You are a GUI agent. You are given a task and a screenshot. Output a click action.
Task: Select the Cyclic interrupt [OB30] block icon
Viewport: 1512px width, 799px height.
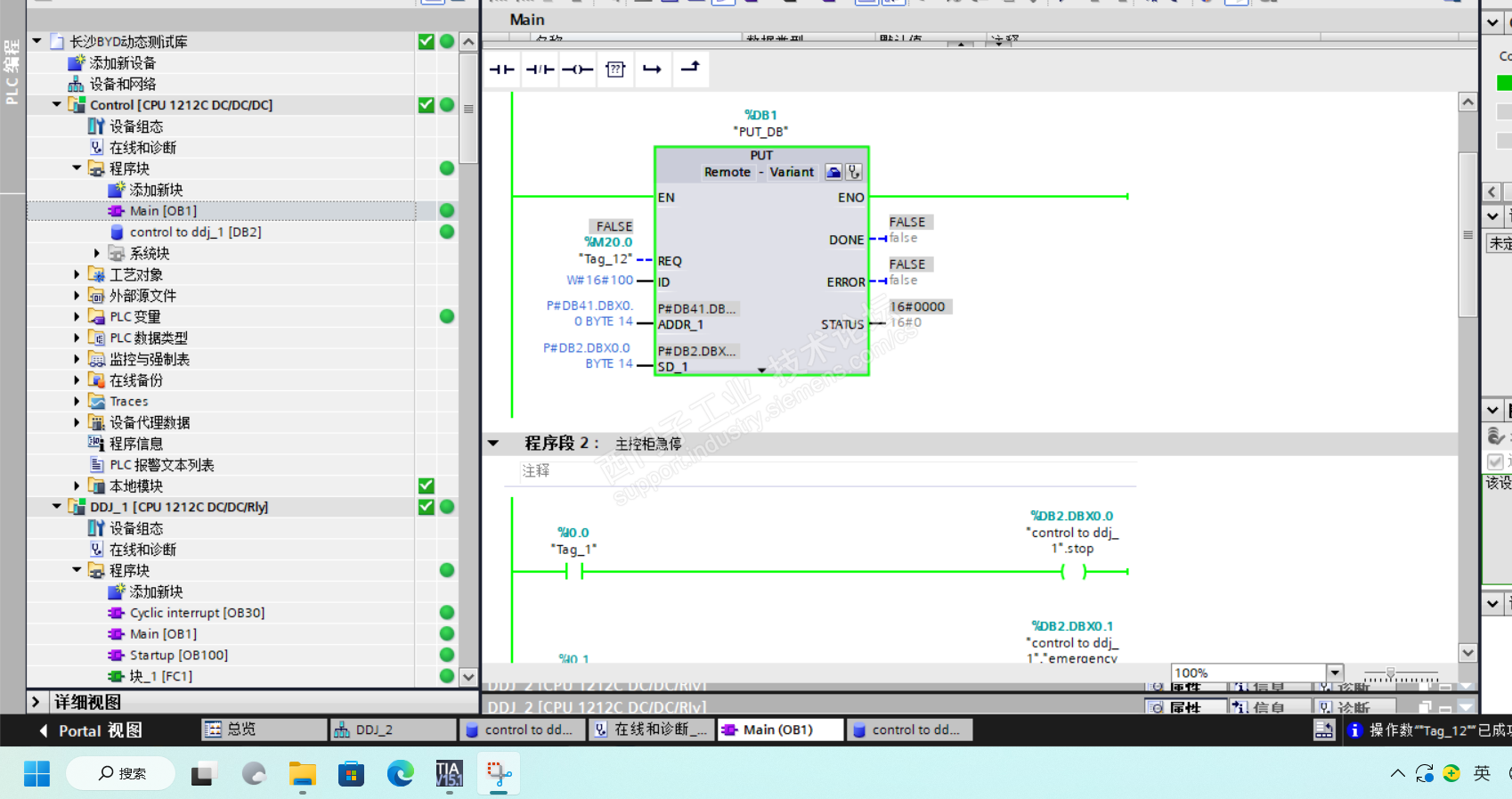pyautogui.click(x=116, y=613)
